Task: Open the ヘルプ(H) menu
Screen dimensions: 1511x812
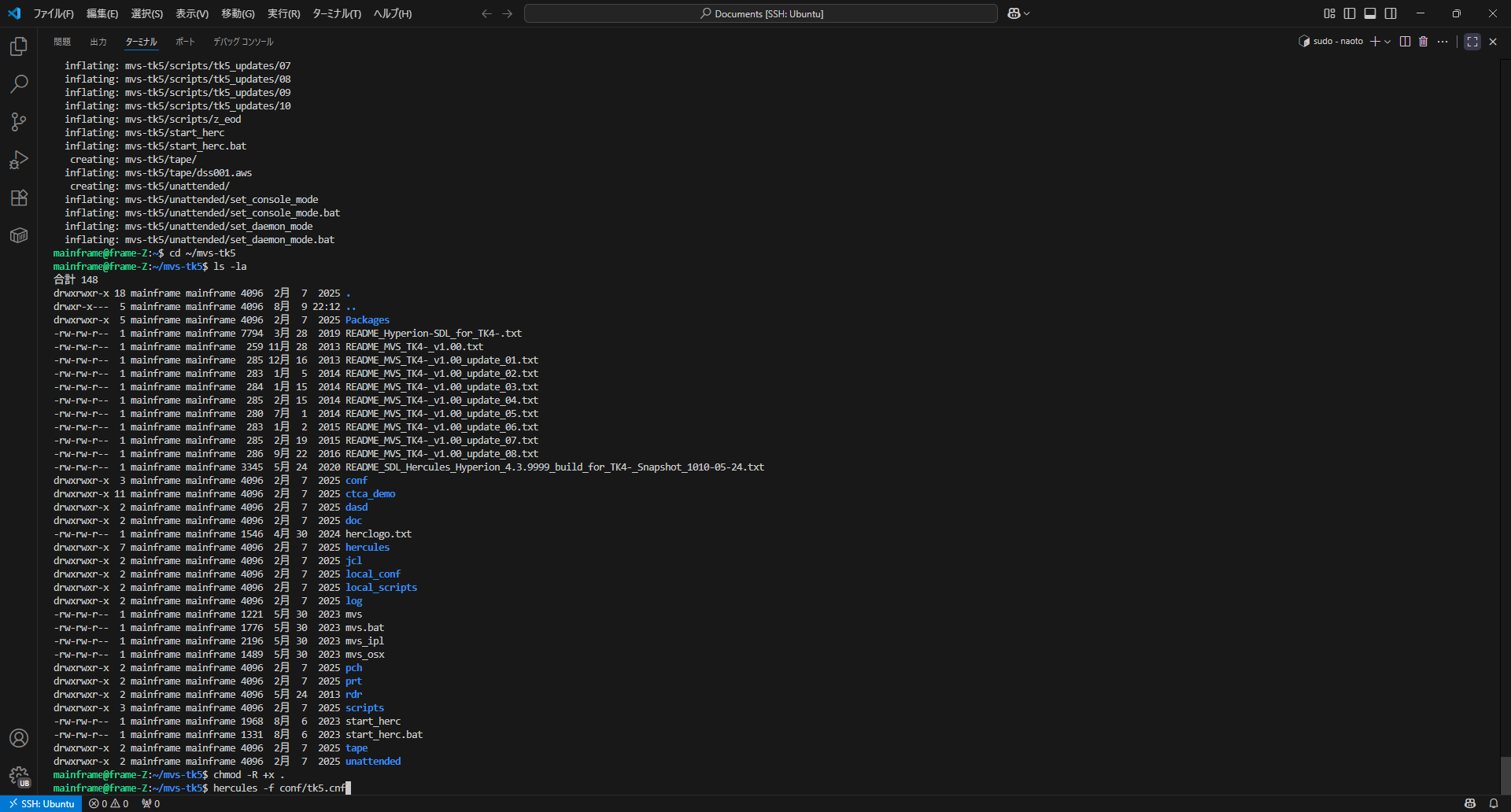Action: point(392,13)
